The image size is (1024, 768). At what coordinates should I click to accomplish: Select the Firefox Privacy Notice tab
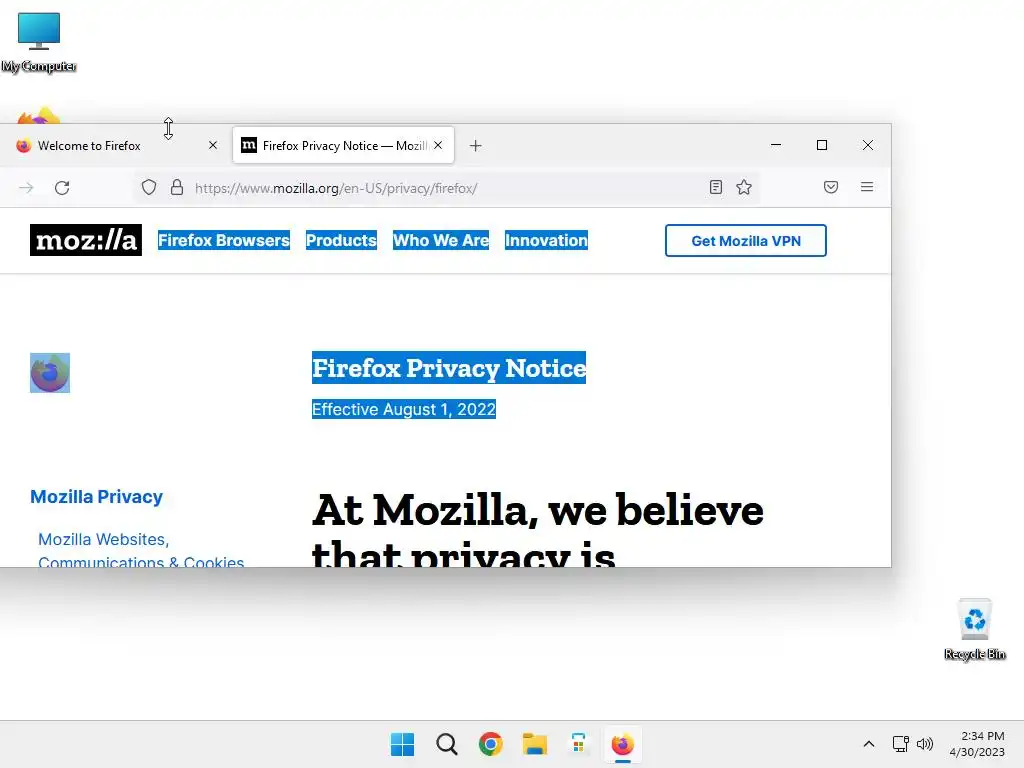click(343, 145)
